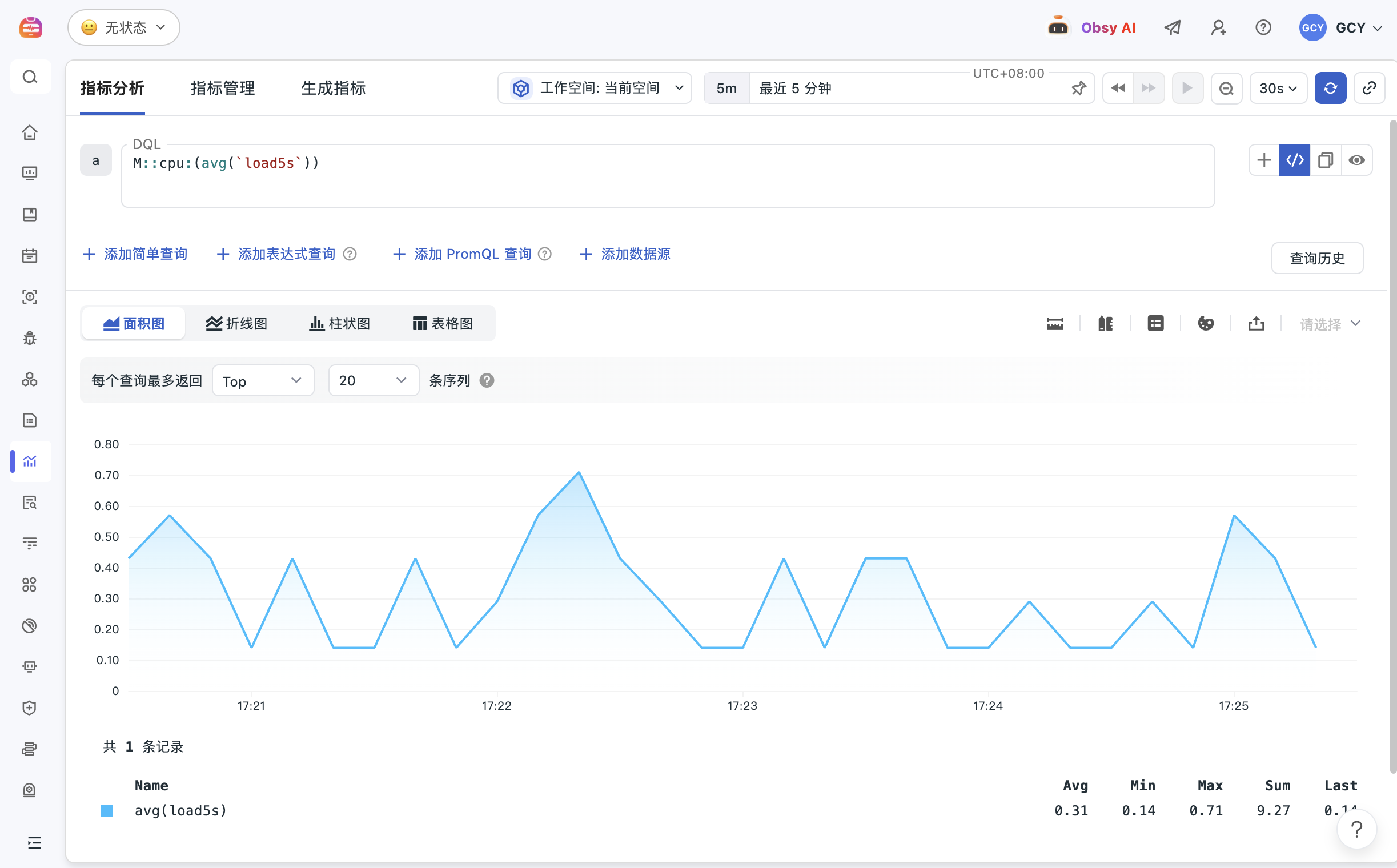
Task: Open the monitor dashboard sidebar icon
Action: [30, 174]
